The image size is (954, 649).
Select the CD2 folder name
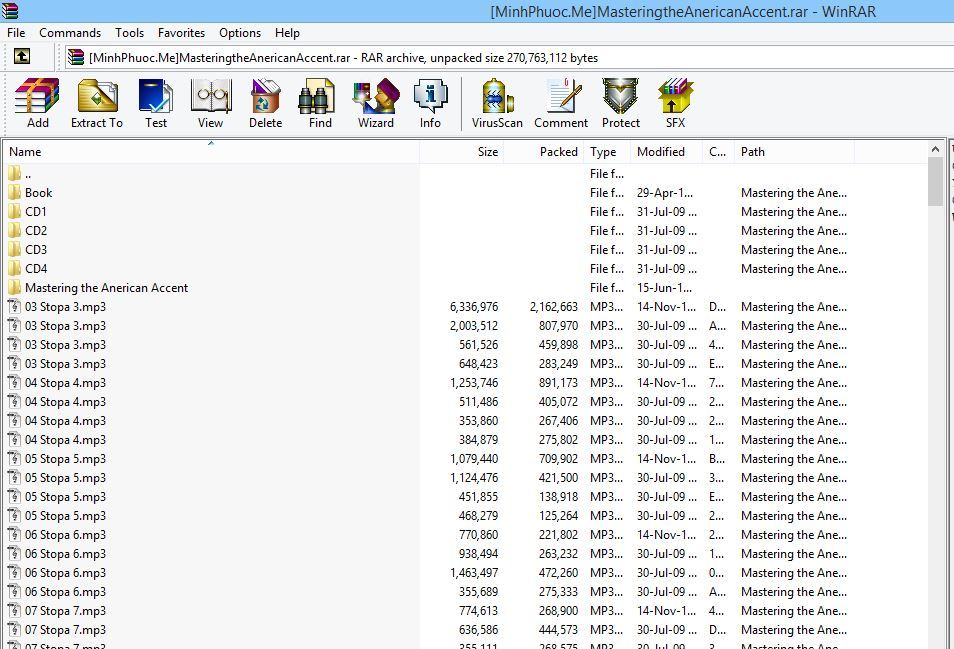pyautogui.click(x=36, y=231)
